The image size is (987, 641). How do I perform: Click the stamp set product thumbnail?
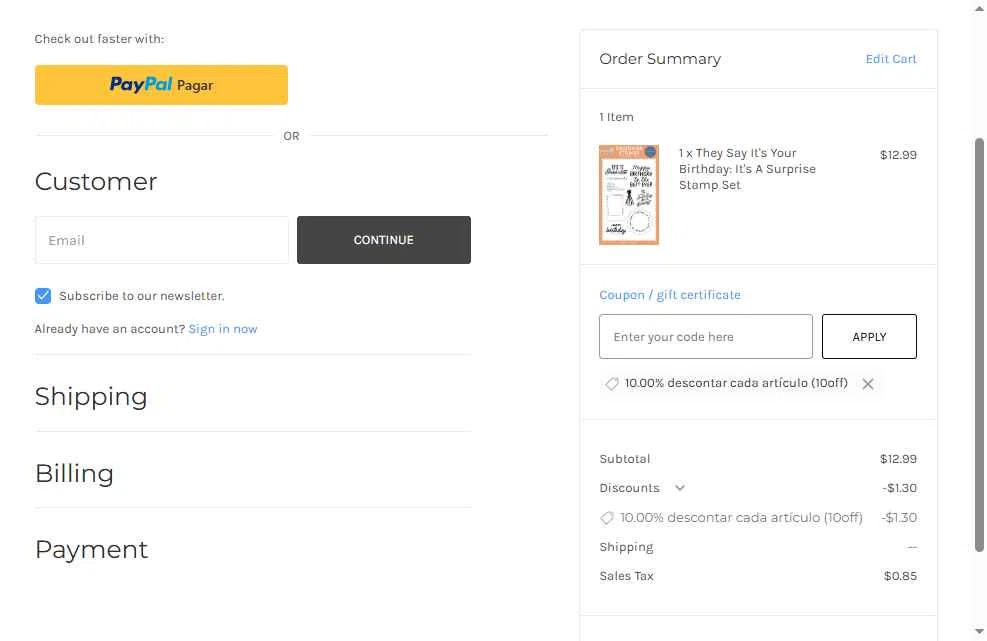[x=629, y=195]
